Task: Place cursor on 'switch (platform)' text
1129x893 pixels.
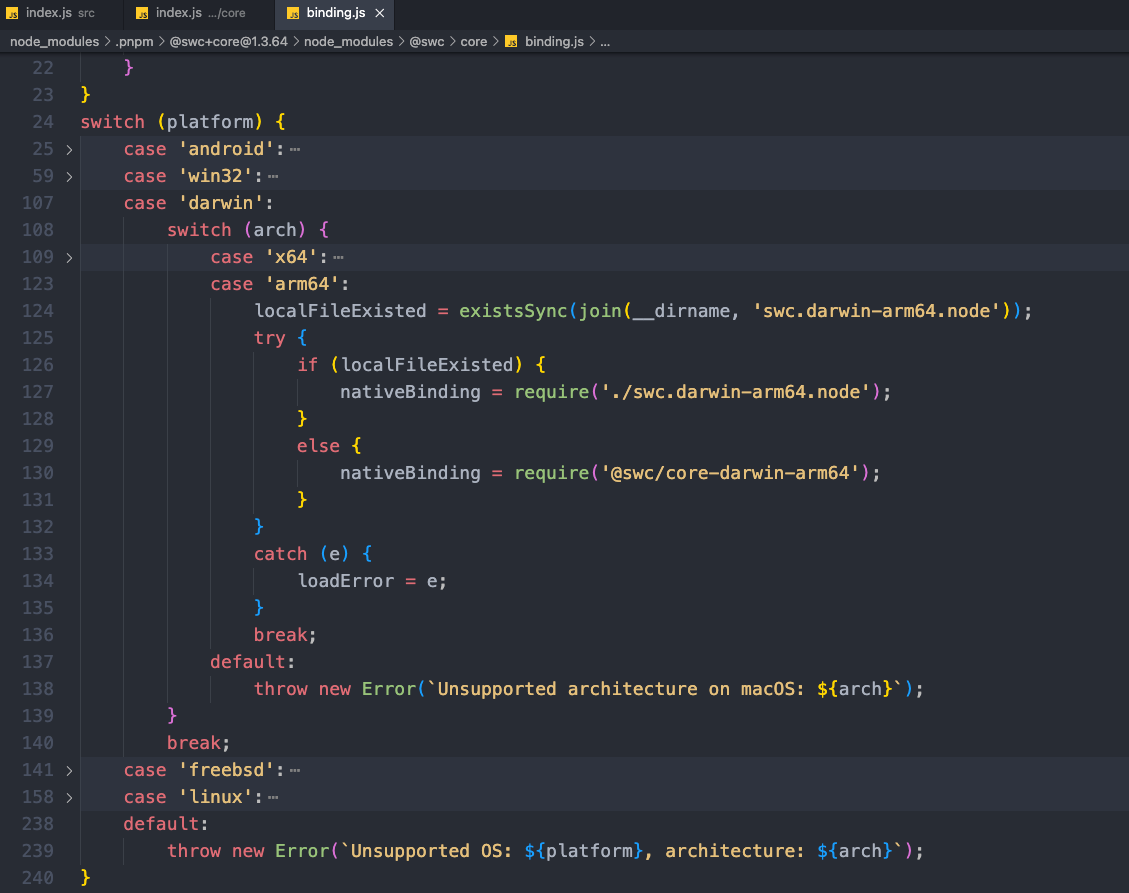Action: pos(171,122)
